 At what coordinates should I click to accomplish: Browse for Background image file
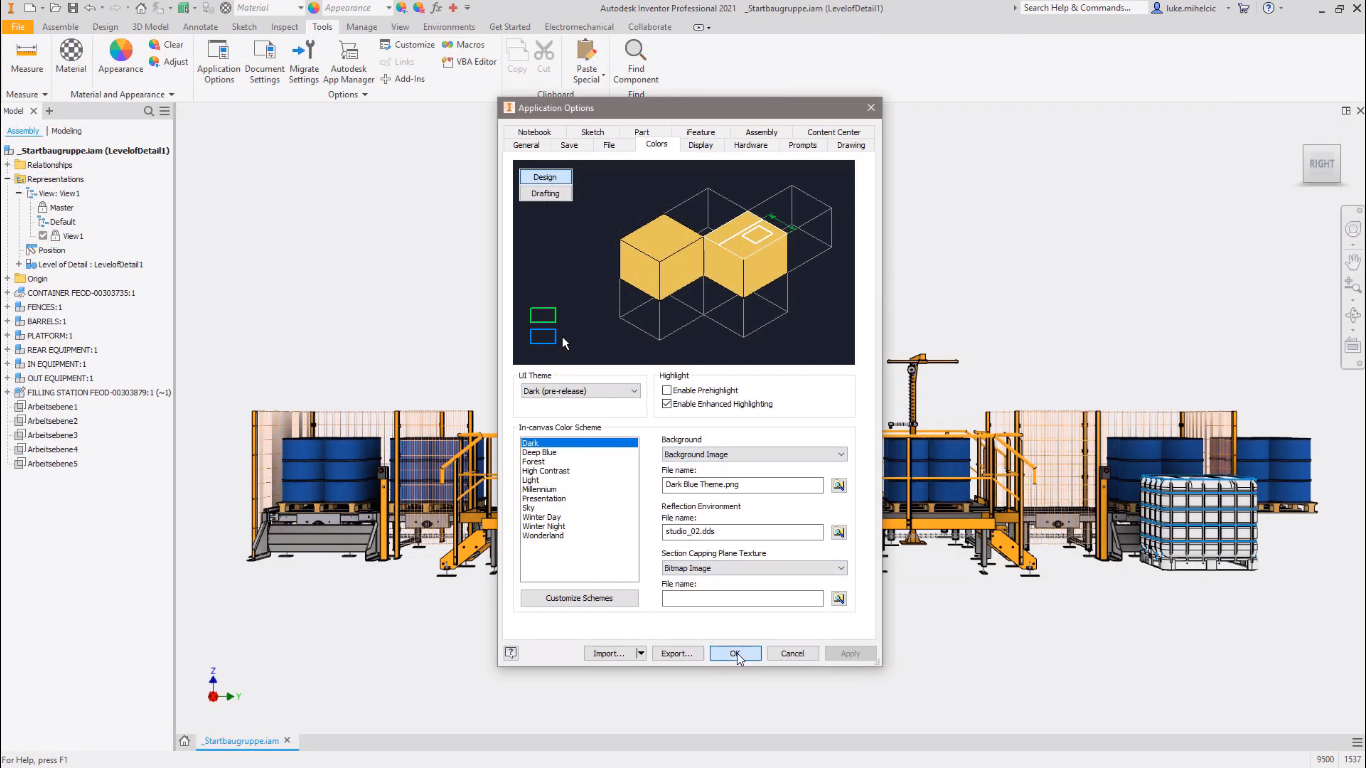838,485
